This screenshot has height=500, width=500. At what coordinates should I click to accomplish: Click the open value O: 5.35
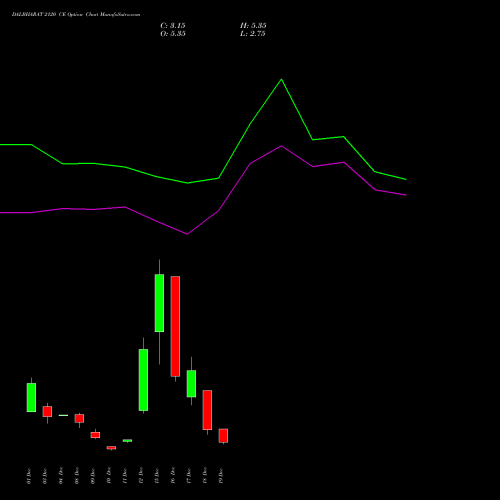pos(173,34)
